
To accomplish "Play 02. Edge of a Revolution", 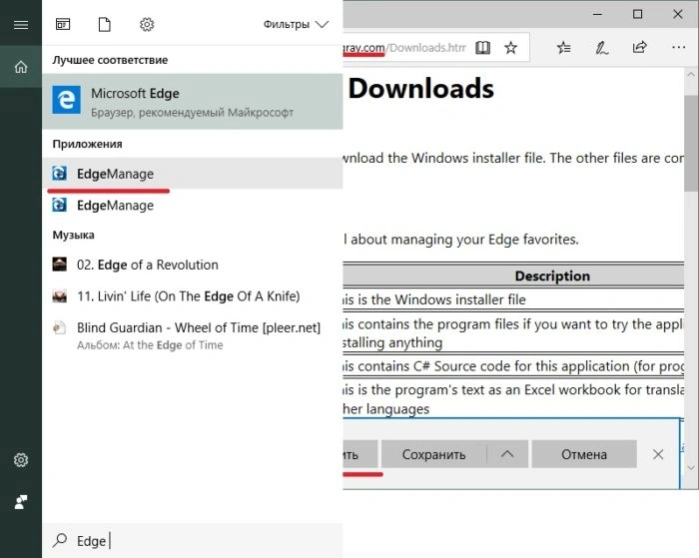I will pyautogui.click(x=193, y=265).
